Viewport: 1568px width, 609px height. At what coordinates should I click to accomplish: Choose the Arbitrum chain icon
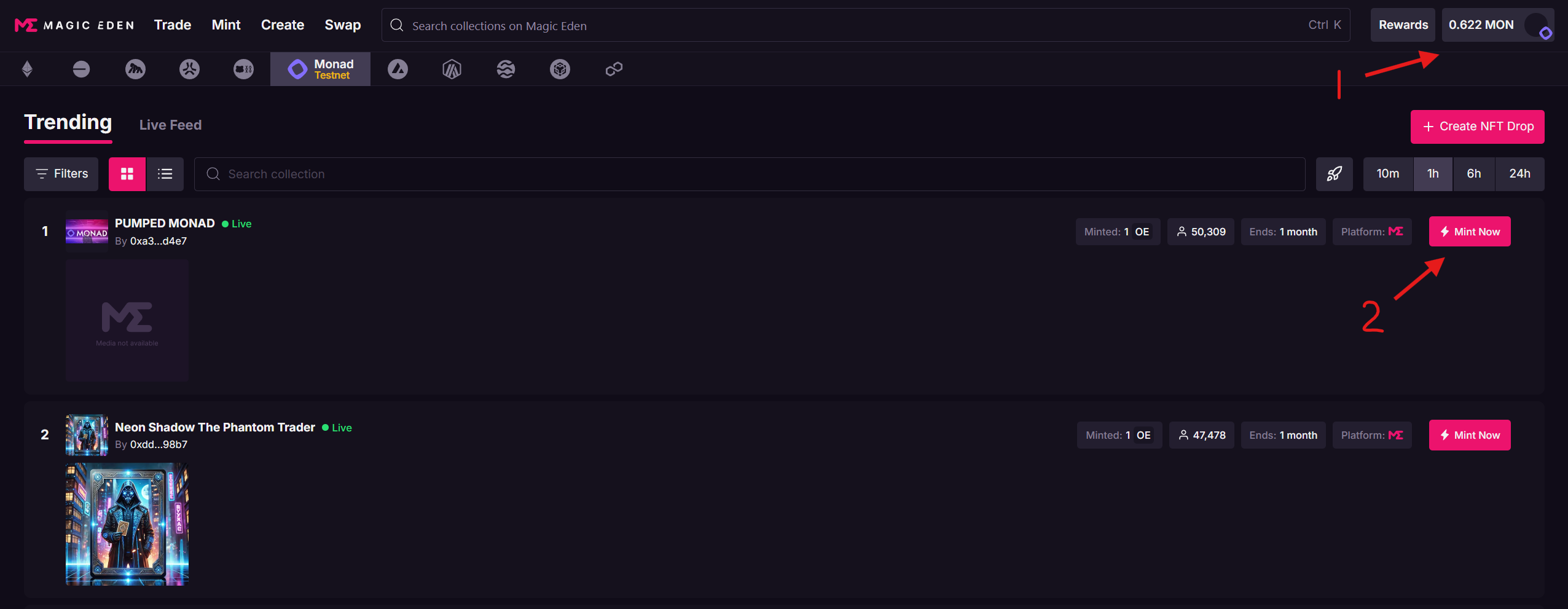[x=452, y=69]
